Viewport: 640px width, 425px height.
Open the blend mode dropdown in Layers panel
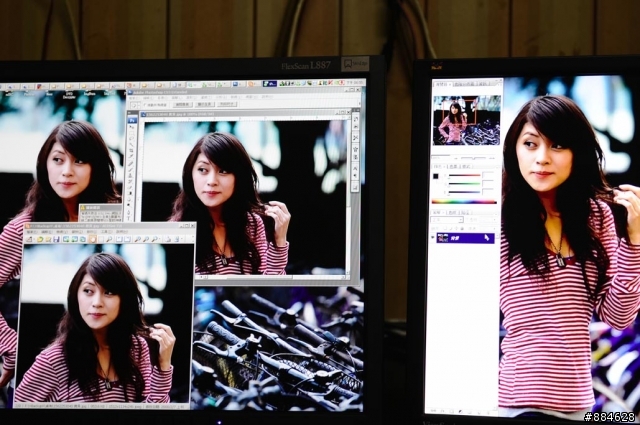tap(447, 220)
